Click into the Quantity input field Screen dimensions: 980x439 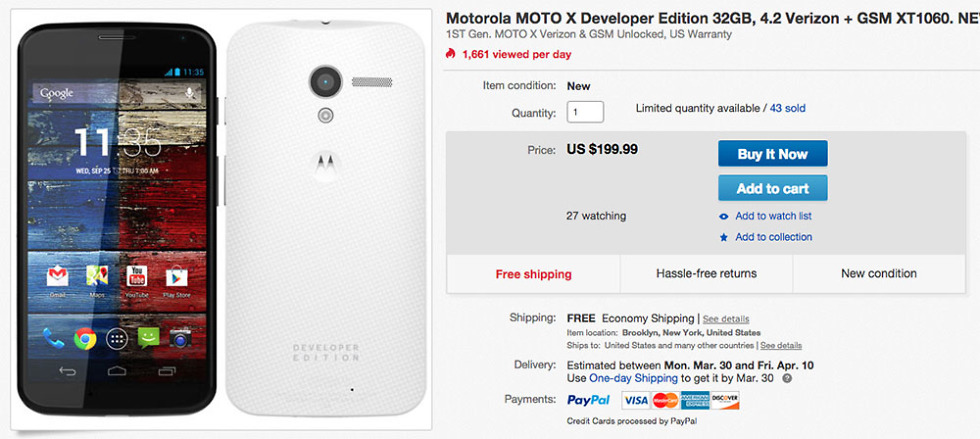tap(585, 113)
